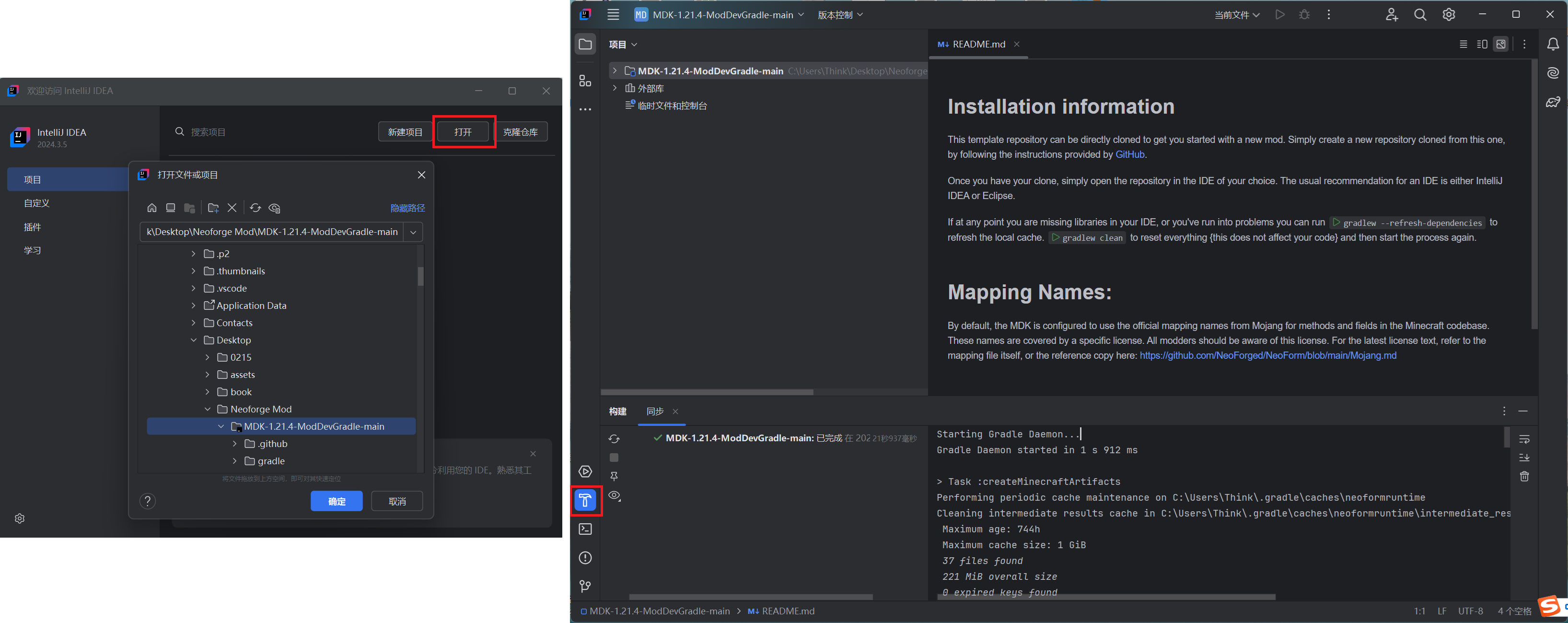Screen dimensions: 1568x623
Task: Click the 克隆仓库 button
Action: coord(521,131)
